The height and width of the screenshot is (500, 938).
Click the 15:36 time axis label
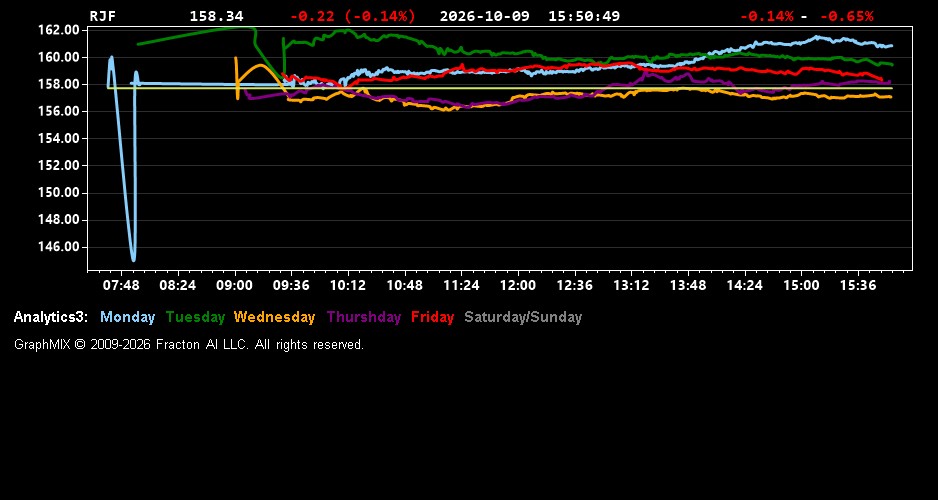858,285
